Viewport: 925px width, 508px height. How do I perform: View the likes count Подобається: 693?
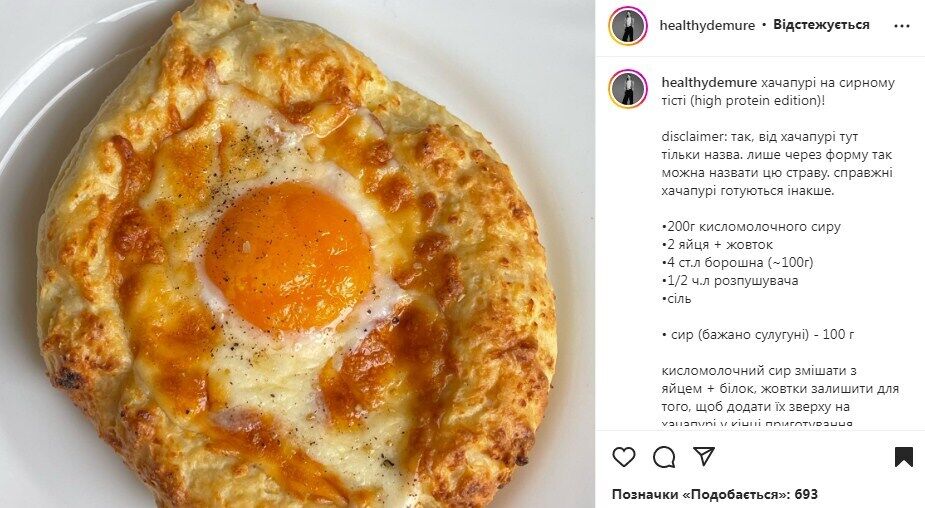point(714,494)
